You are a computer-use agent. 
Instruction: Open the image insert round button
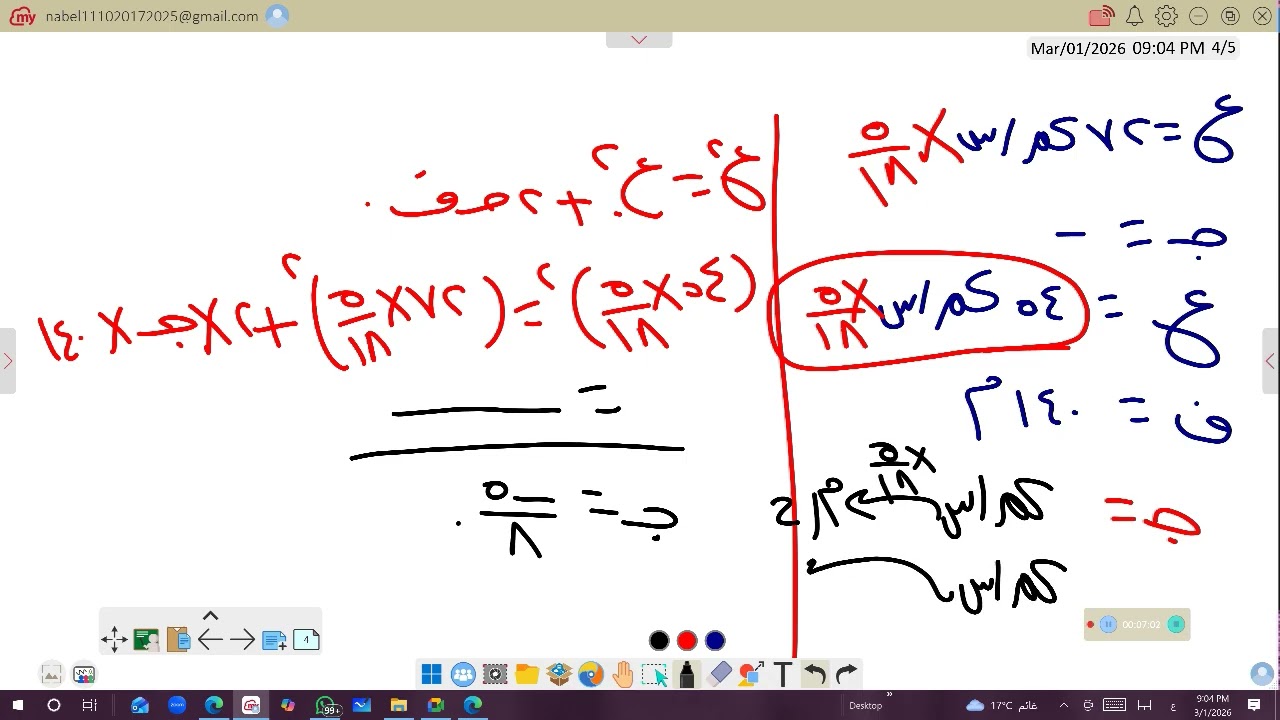(52, 674)
